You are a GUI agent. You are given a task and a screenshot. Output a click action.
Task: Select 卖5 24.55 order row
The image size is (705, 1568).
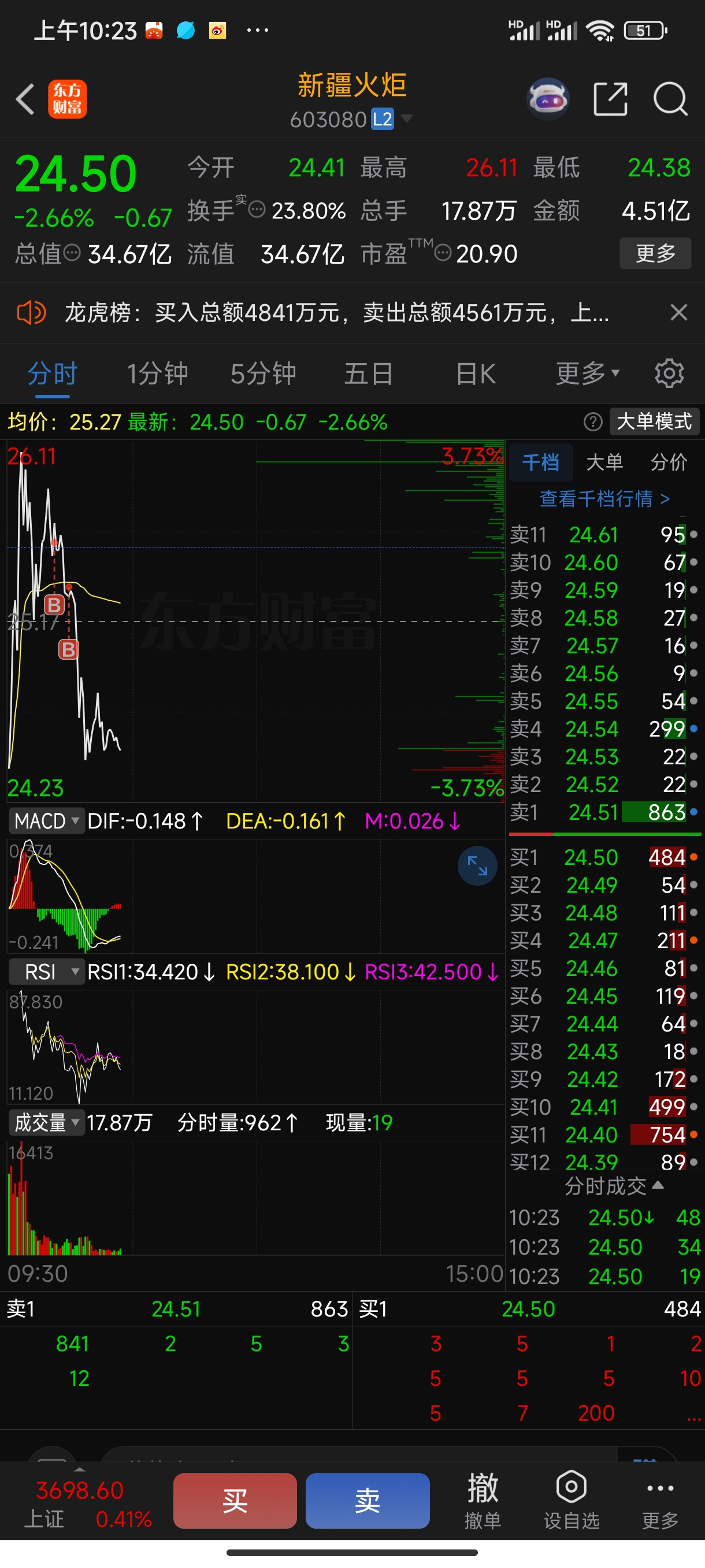coord(604,701)
